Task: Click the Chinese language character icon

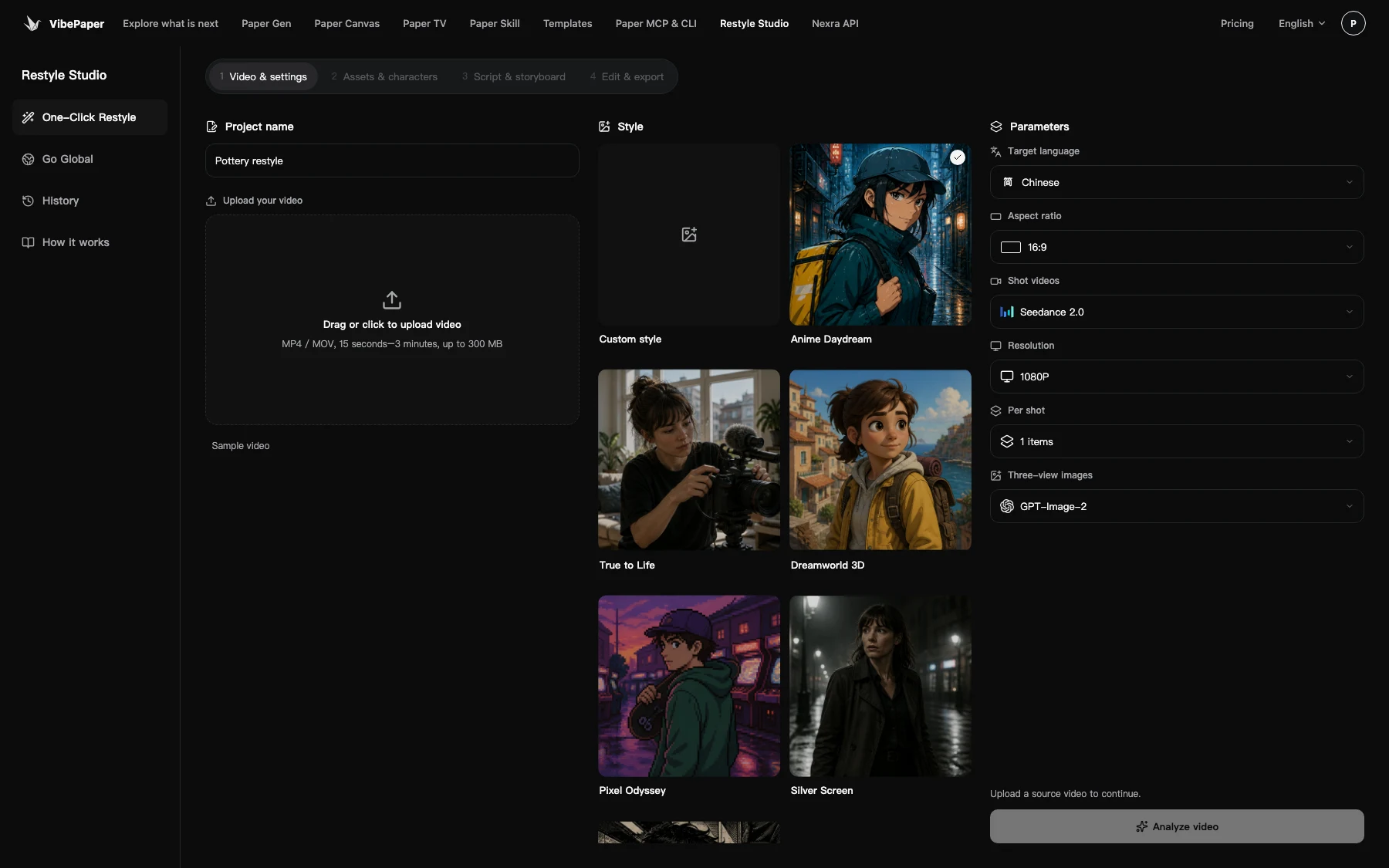Action: [1008, 182]
